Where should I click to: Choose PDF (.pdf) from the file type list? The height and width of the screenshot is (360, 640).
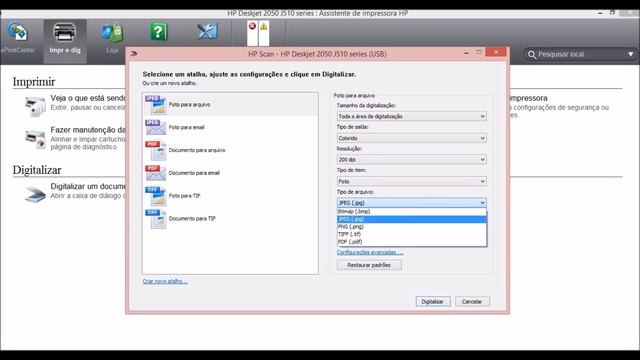click(411, 242)
